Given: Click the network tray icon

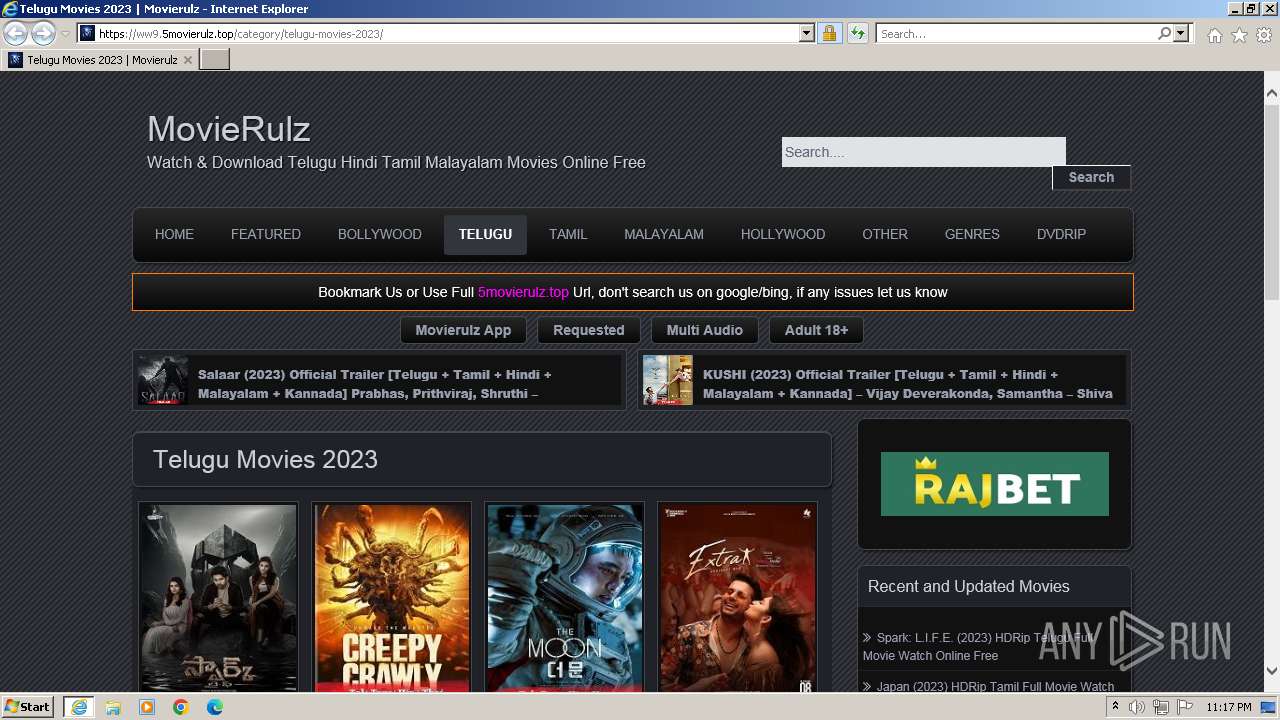Looking at the screenshot, I should click(1161, 707).
